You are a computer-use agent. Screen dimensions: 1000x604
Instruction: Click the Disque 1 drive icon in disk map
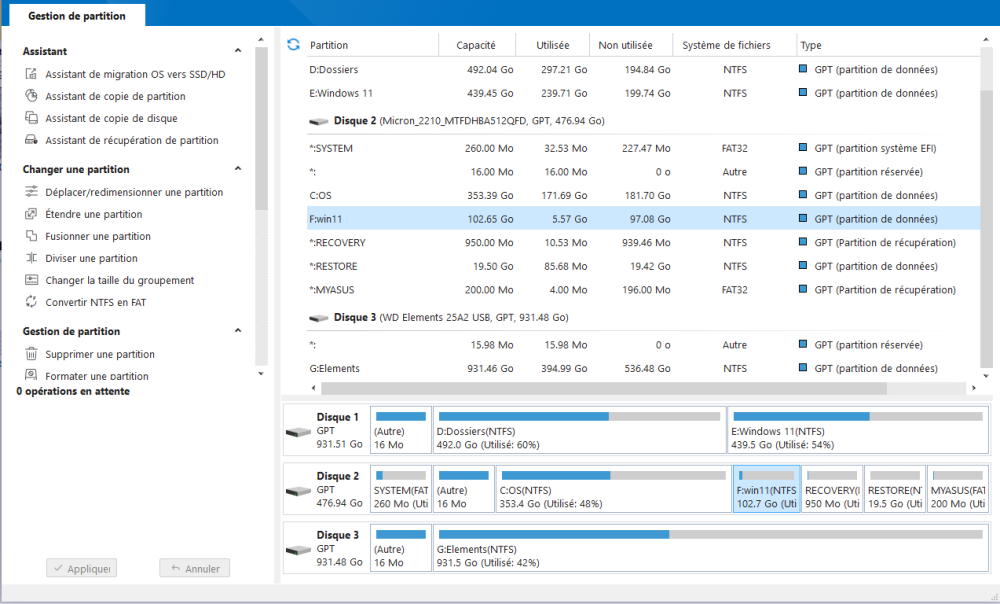coord(298,432)
